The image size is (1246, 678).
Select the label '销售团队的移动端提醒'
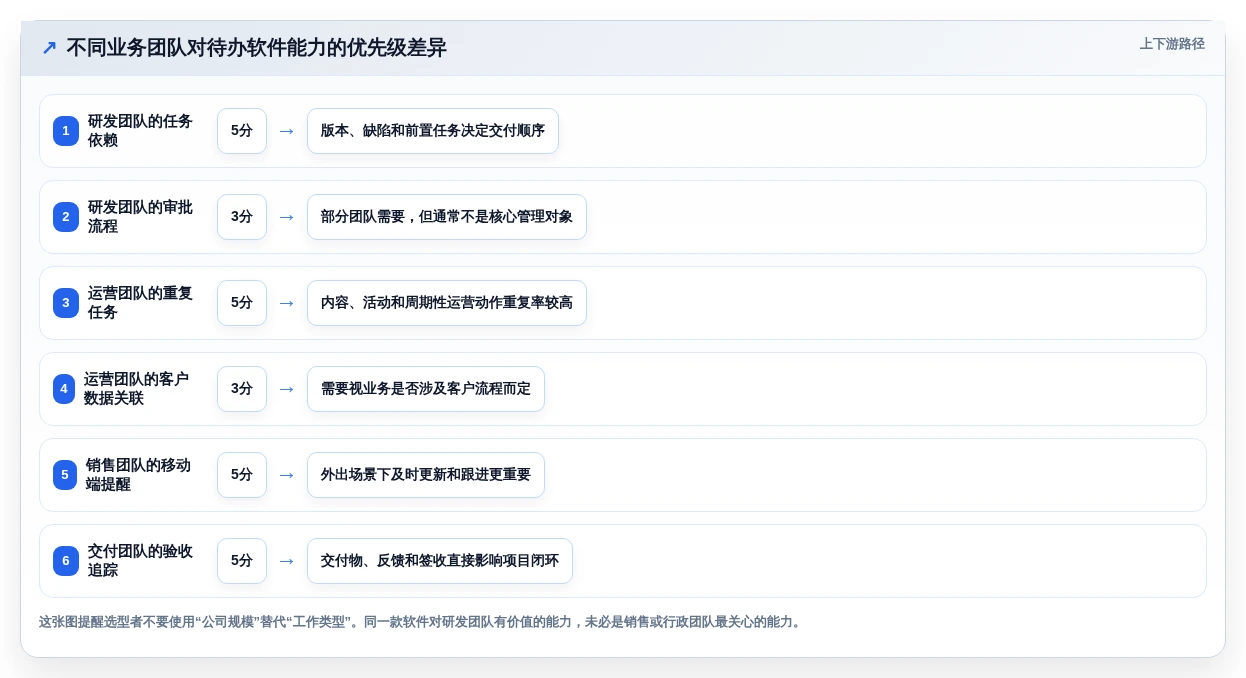point(139,475)
